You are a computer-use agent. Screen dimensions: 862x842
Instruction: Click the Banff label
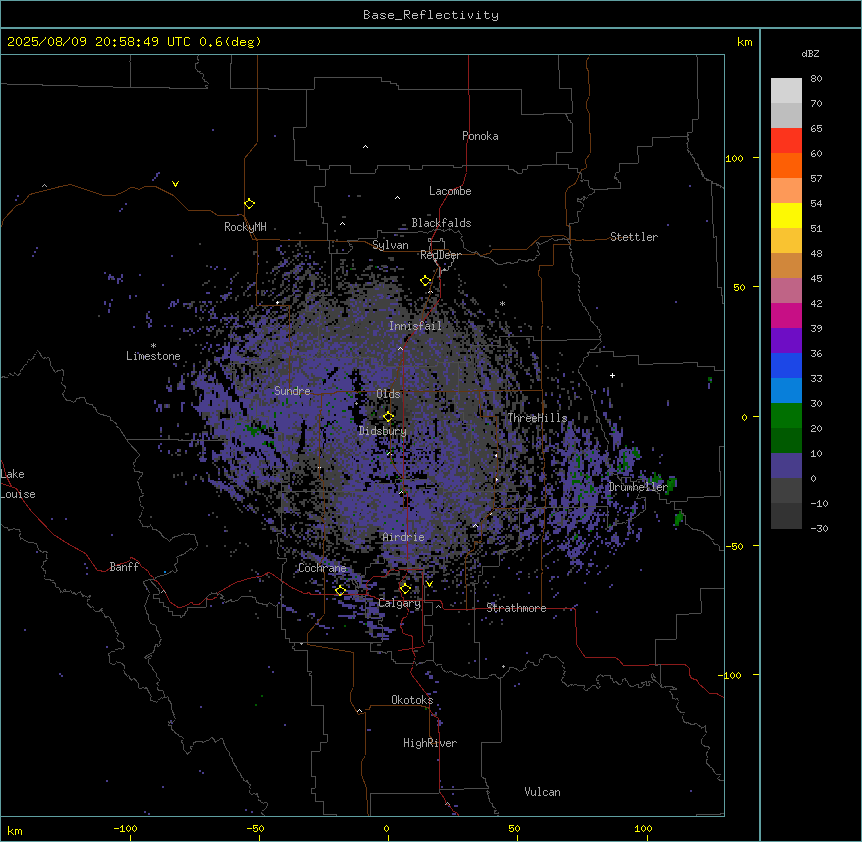124,567
